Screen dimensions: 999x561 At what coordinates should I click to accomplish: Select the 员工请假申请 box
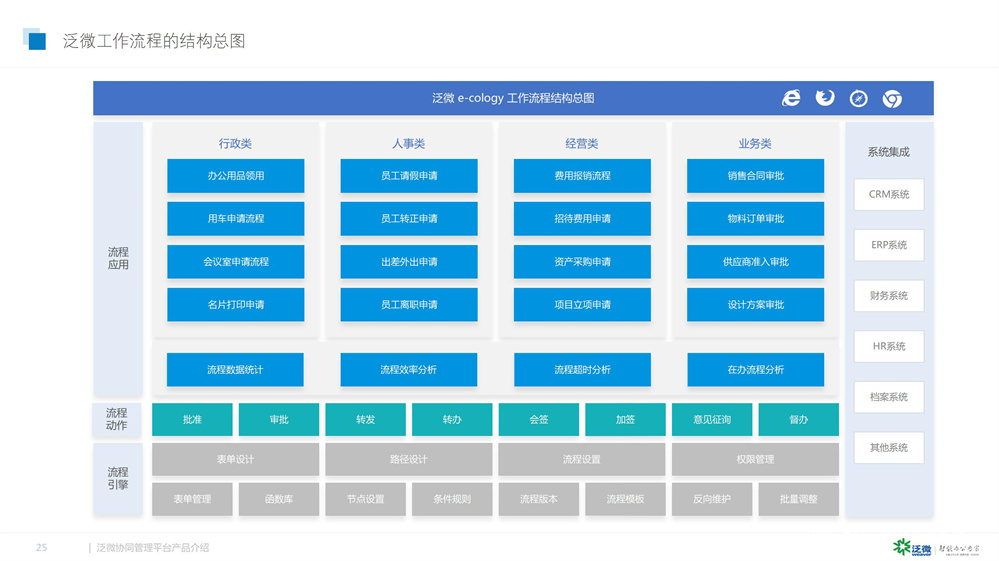pyautogui.click(x=409, y=176)
